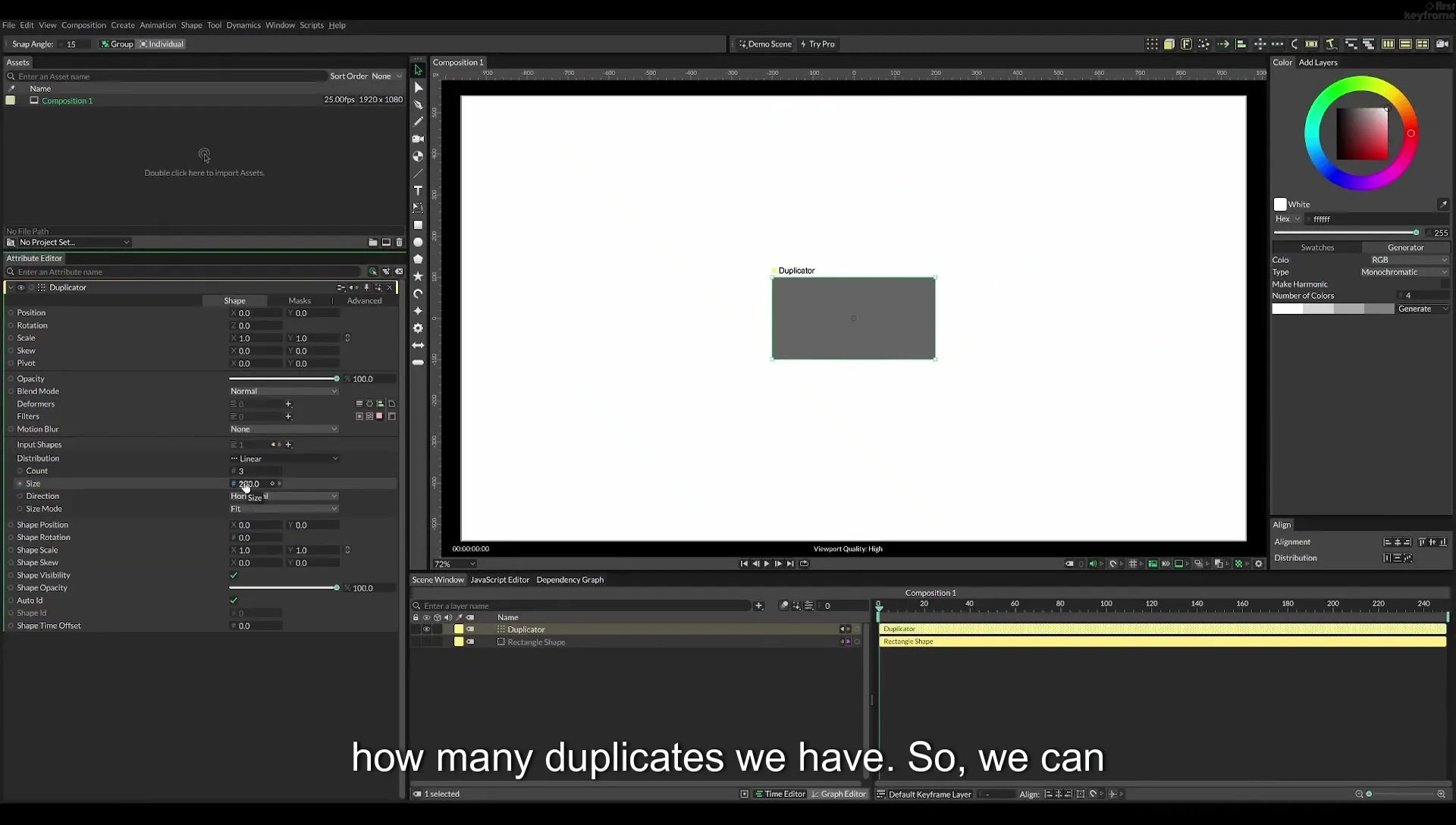Select the Star shape tool
The height and width of the screenshot is (825, 1456).
coord(418,277)
